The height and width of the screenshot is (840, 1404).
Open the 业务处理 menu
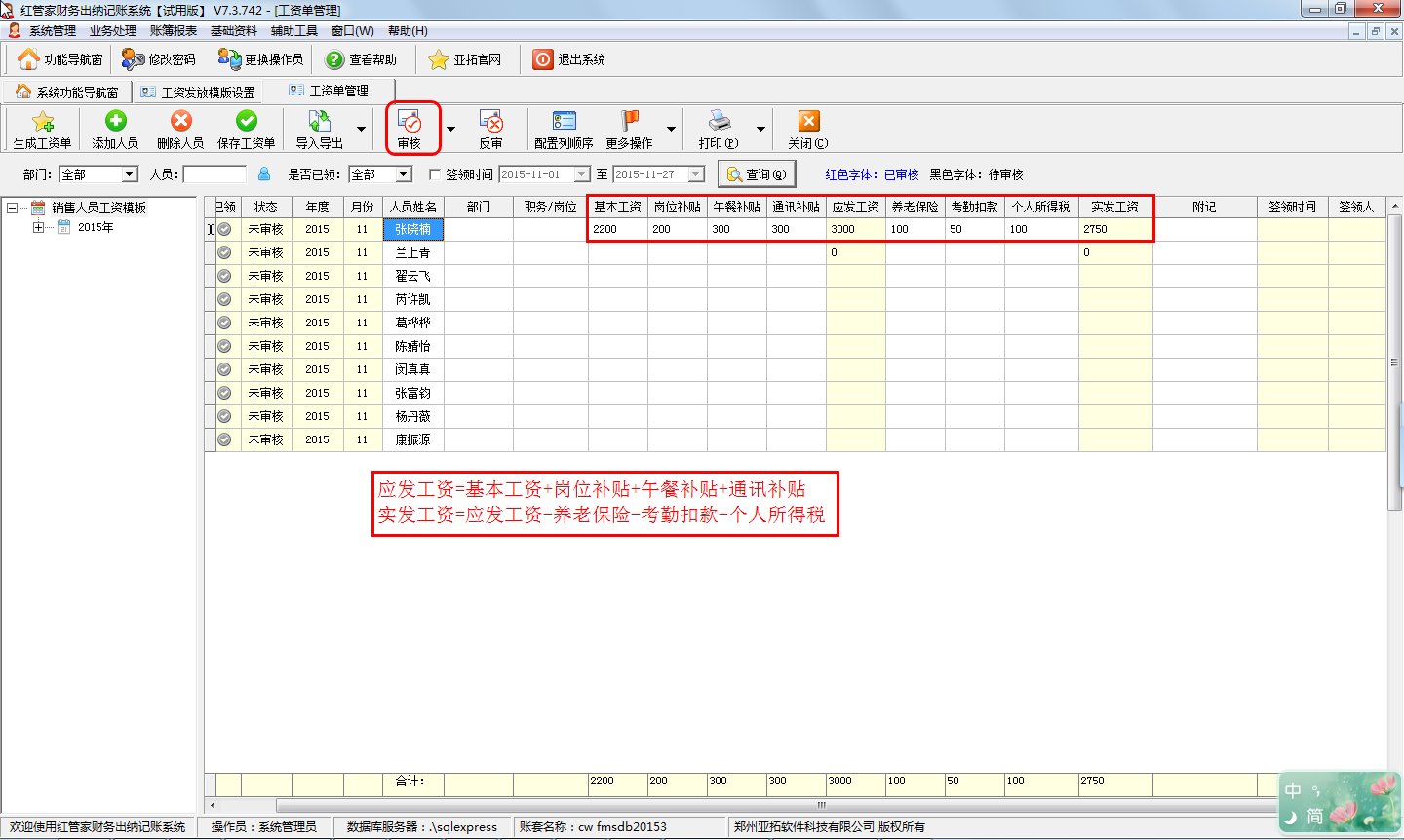pos(113,31)
